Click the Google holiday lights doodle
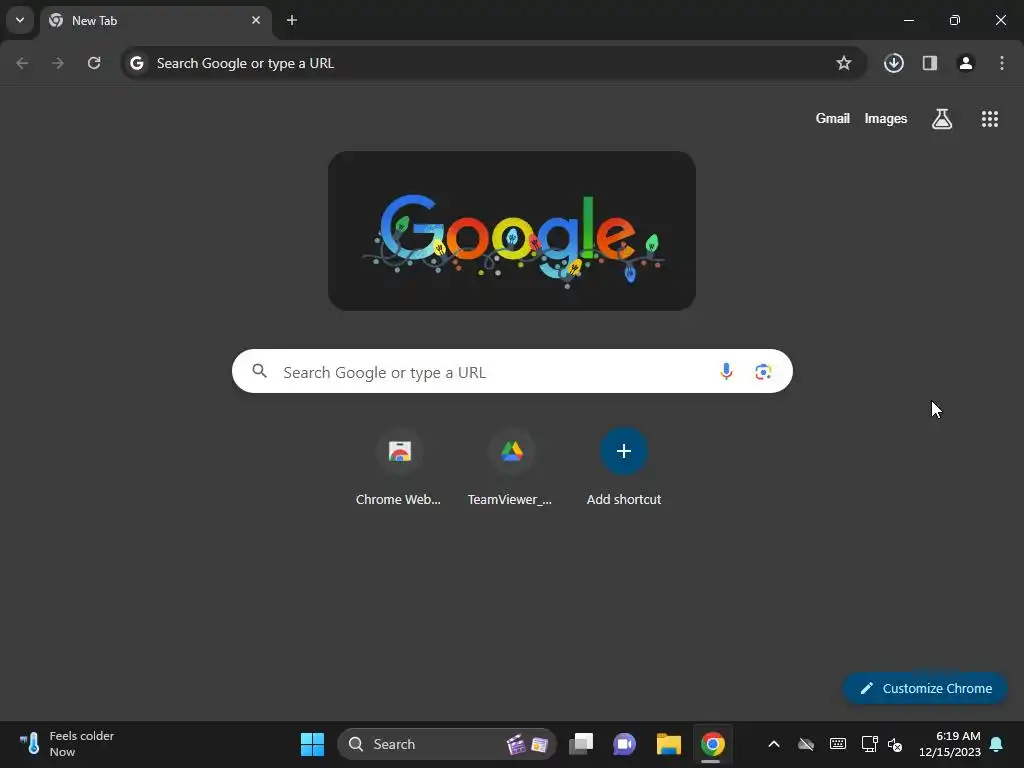 [x=512, y=231]
